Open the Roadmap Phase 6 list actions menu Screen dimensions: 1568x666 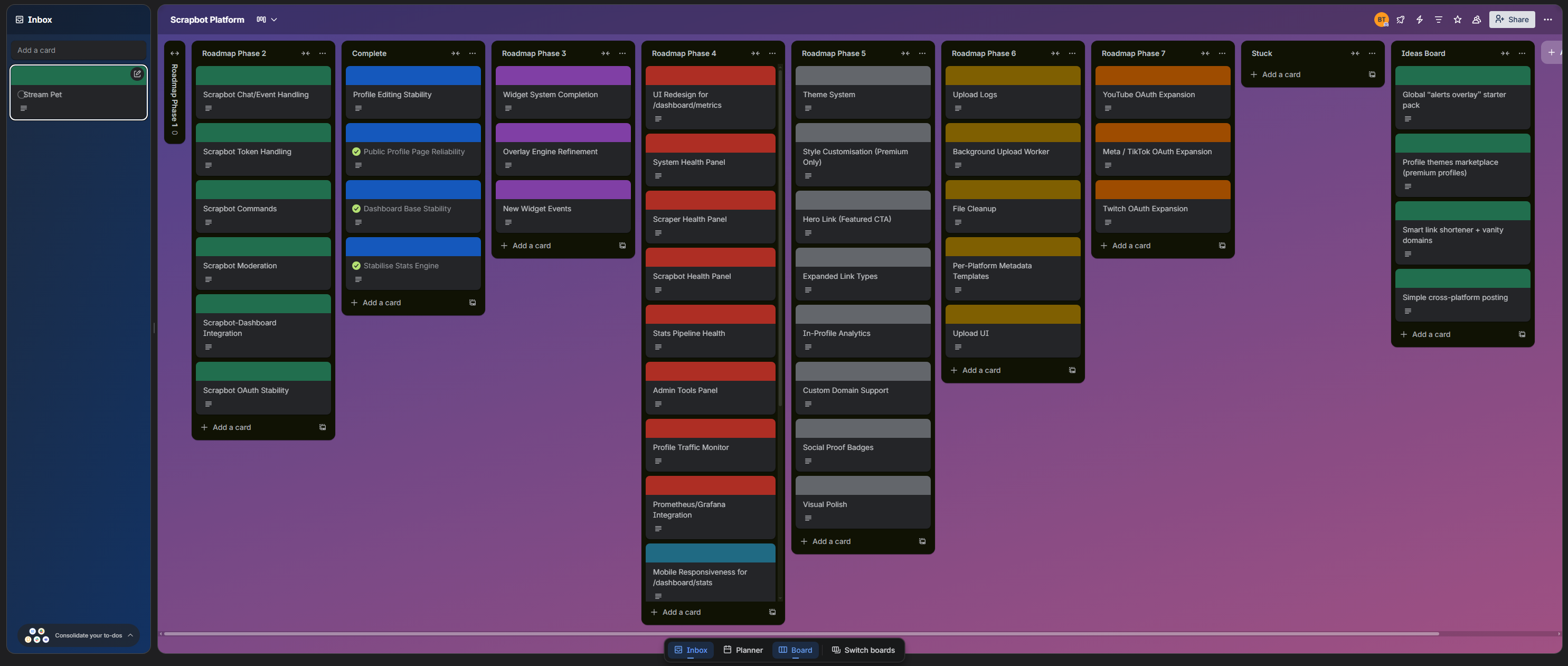(x=1072, y=53)
